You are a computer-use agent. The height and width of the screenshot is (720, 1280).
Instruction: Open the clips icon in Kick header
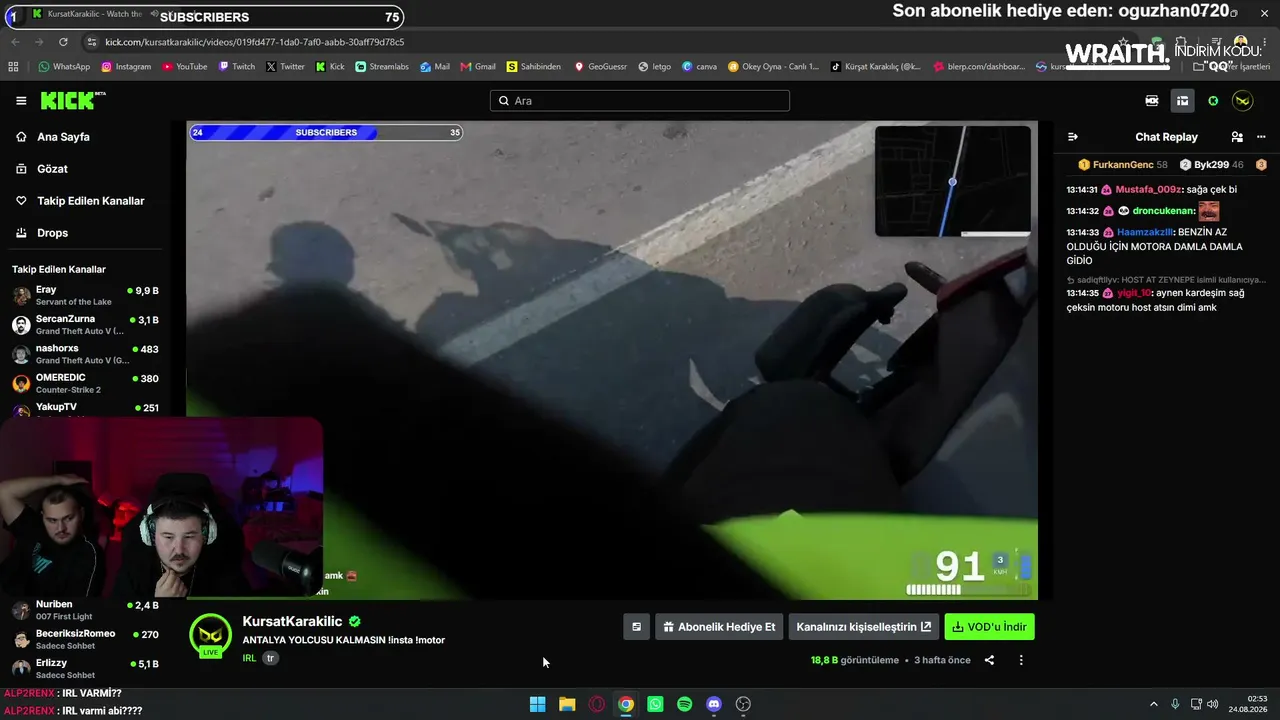[x=1152, y=101]
